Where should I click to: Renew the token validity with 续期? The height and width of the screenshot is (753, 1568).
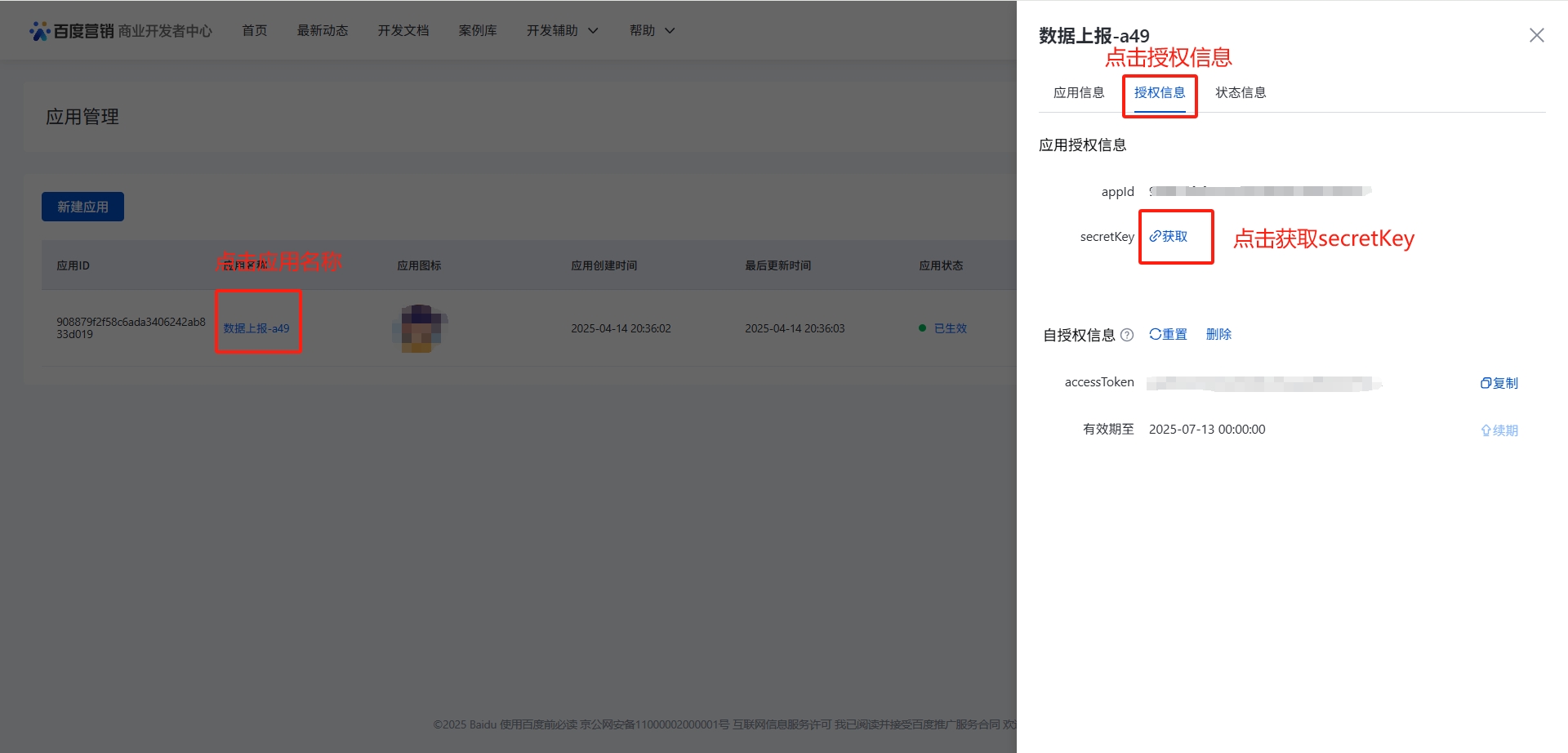[x=1499, y=430]
